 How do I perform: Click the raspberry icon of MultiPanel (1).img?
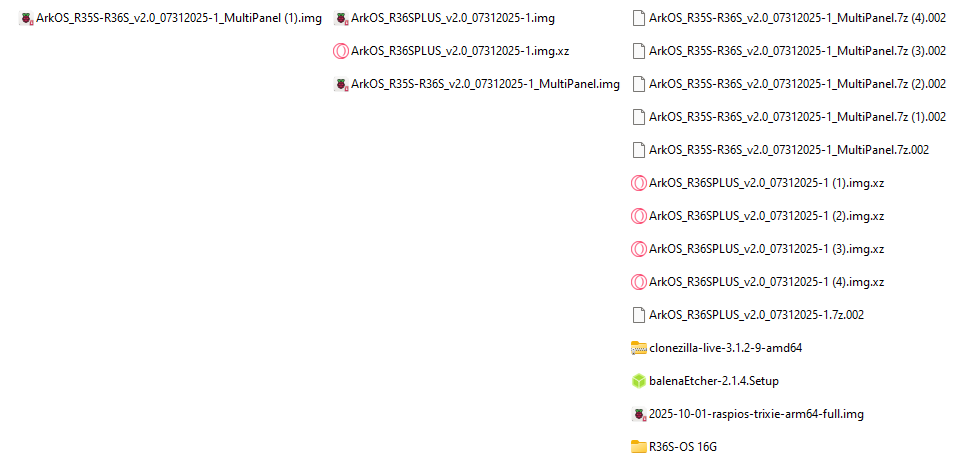click(x=26, y=19)
